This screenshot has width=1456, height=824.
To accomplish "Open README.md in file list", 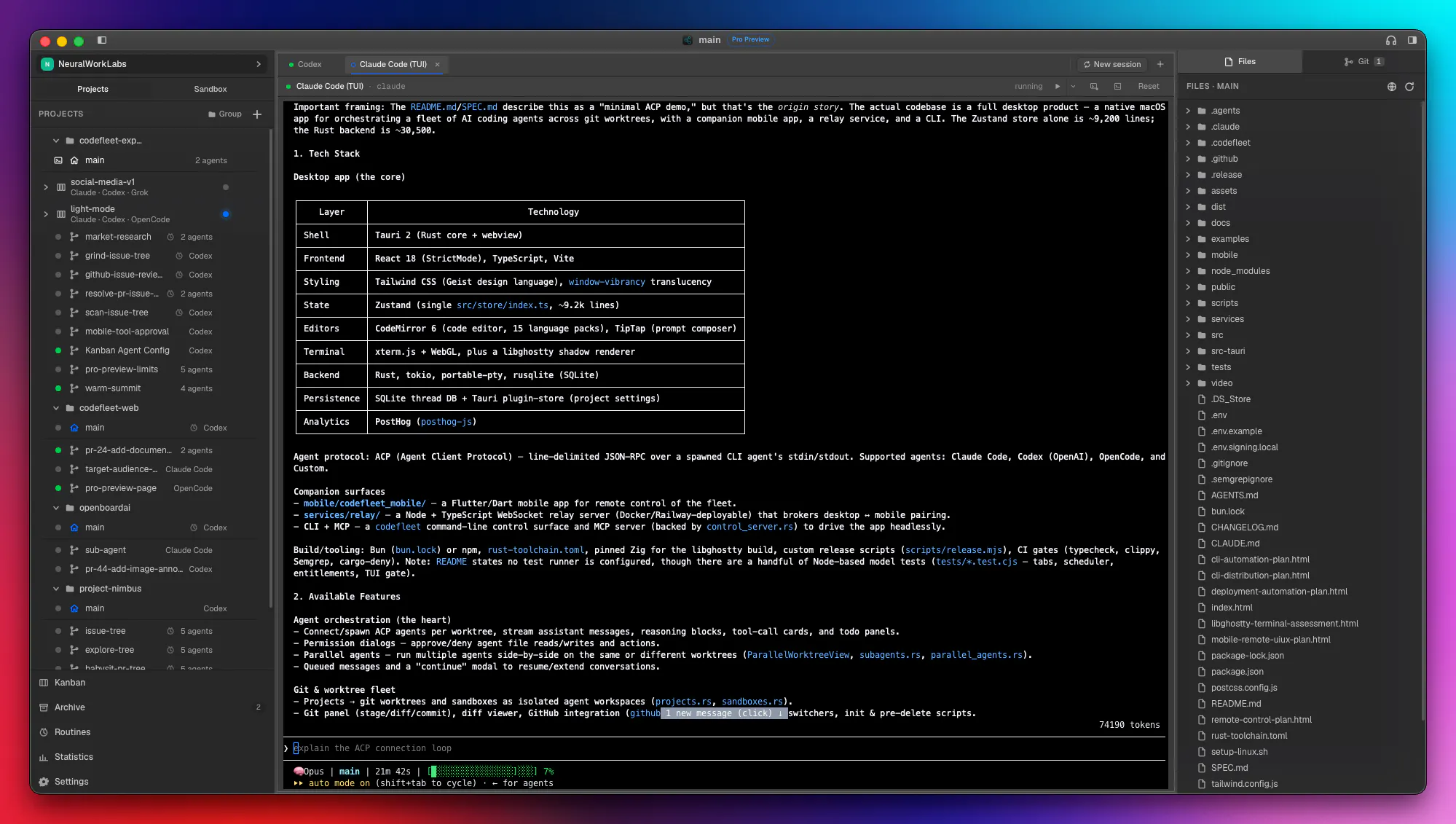I will point(1236,704).
